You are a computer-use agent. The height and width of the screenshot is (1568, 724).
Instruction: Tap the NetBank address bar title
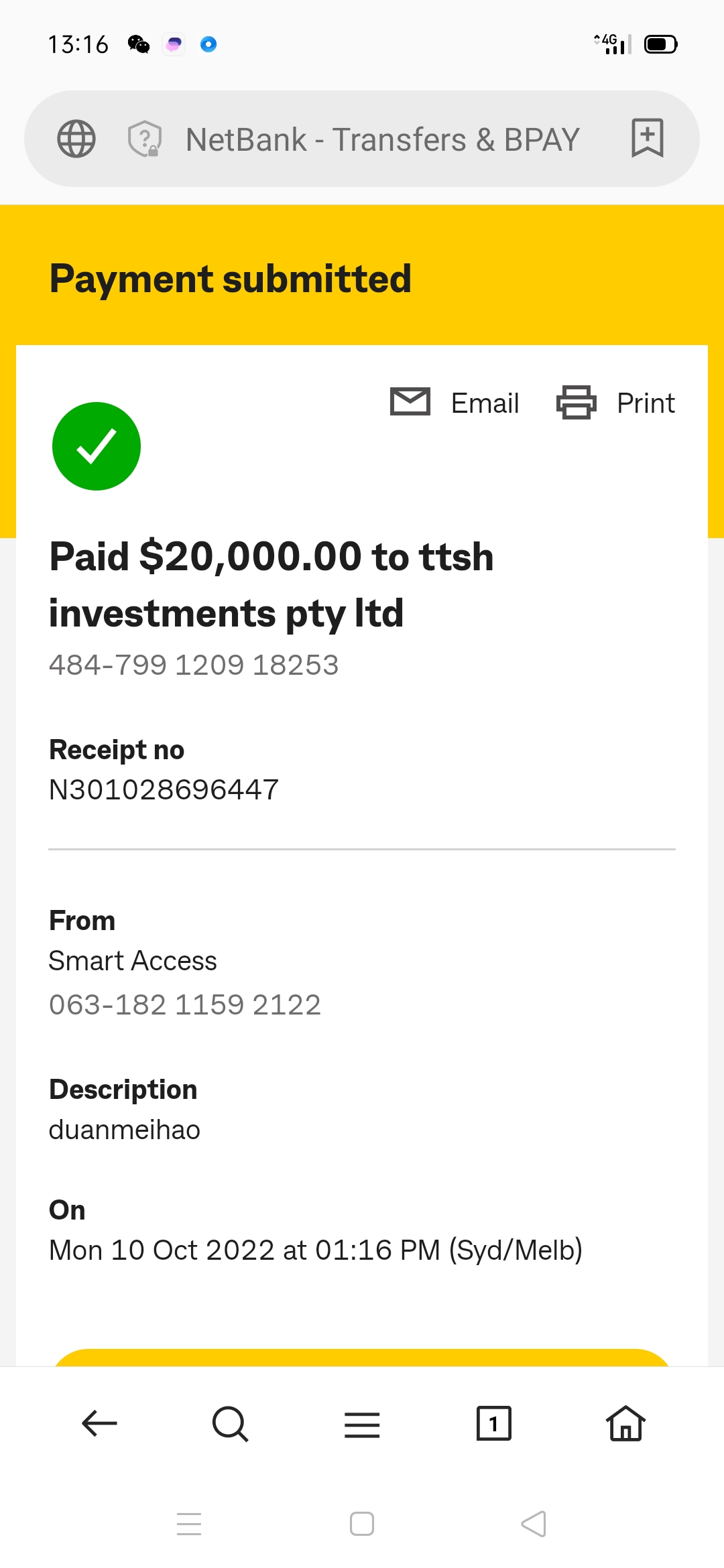point(383,139)
